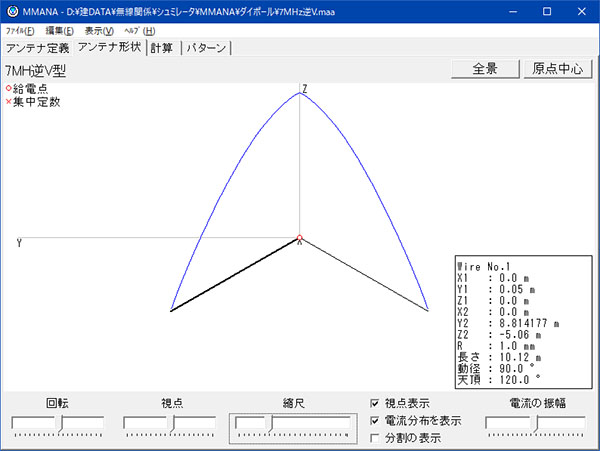Switch to the 計算 tab
The image size is (600, 451).
click(x=161, y=48)
